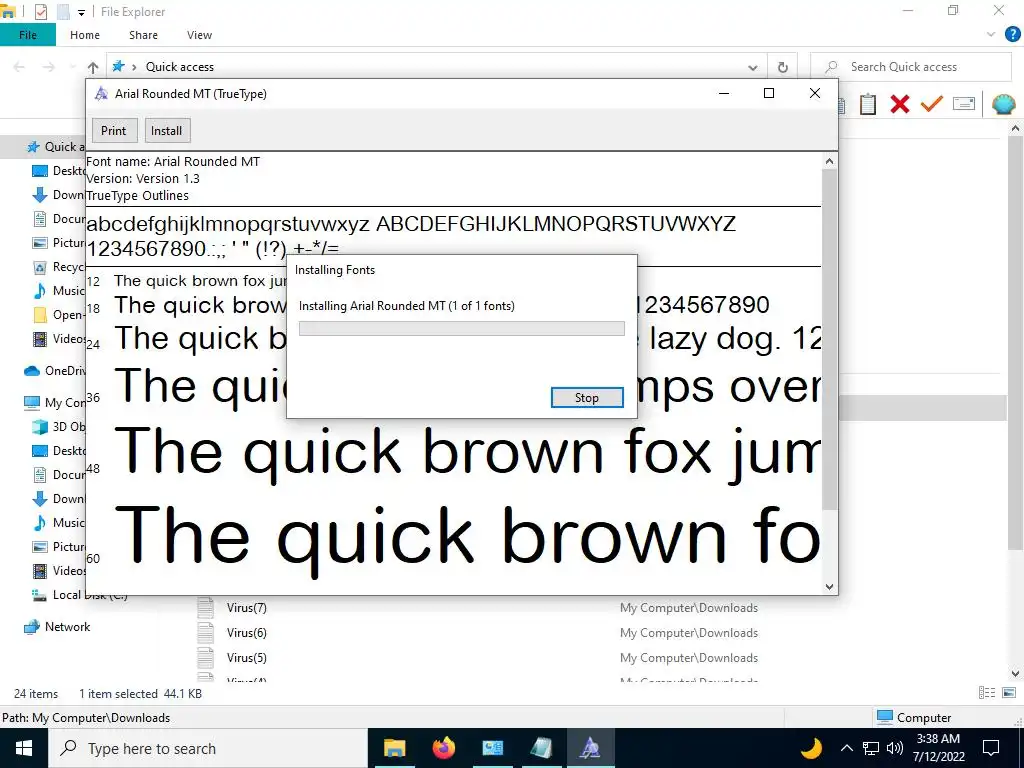The image size is (1024, 768).
Task: Go up one folder level
Action: (x=93, y=67)
